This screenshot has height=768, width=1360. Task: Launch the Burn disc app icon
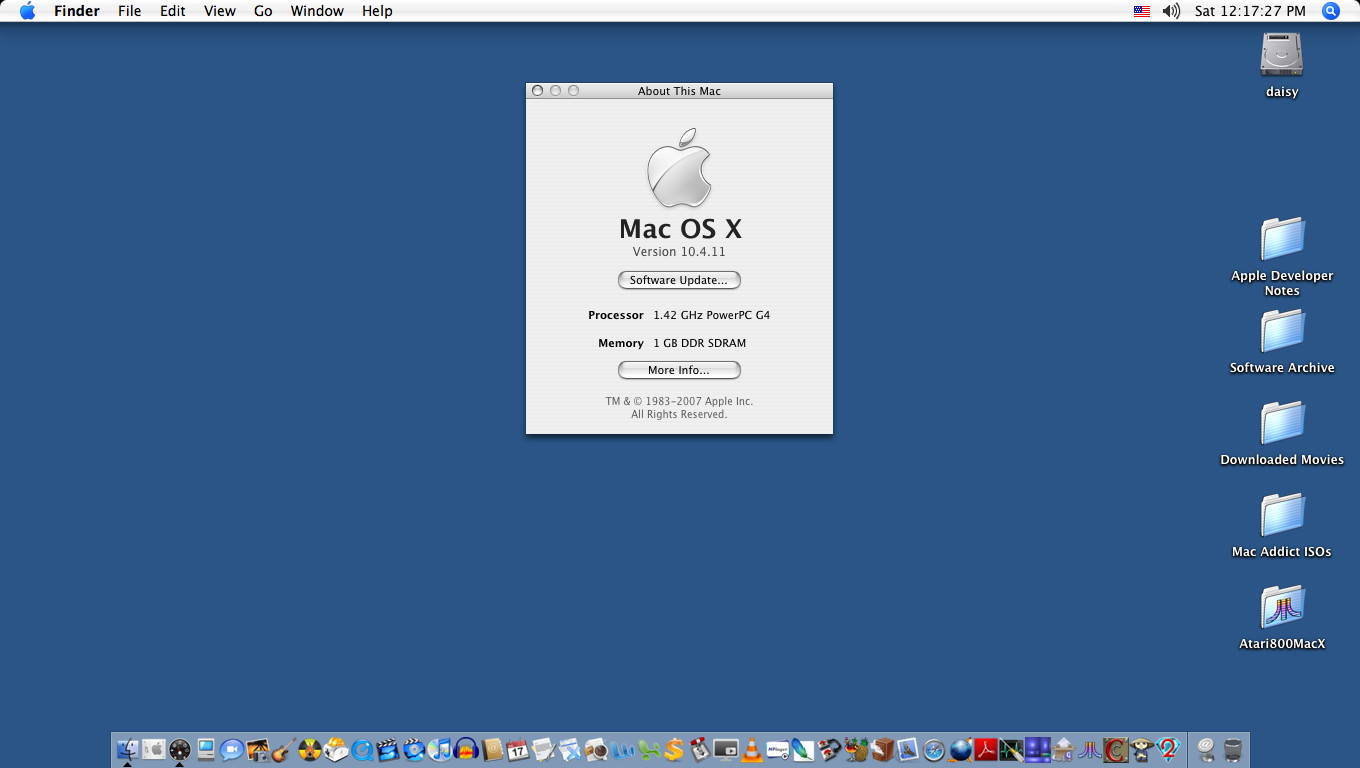tap(309, 749)
